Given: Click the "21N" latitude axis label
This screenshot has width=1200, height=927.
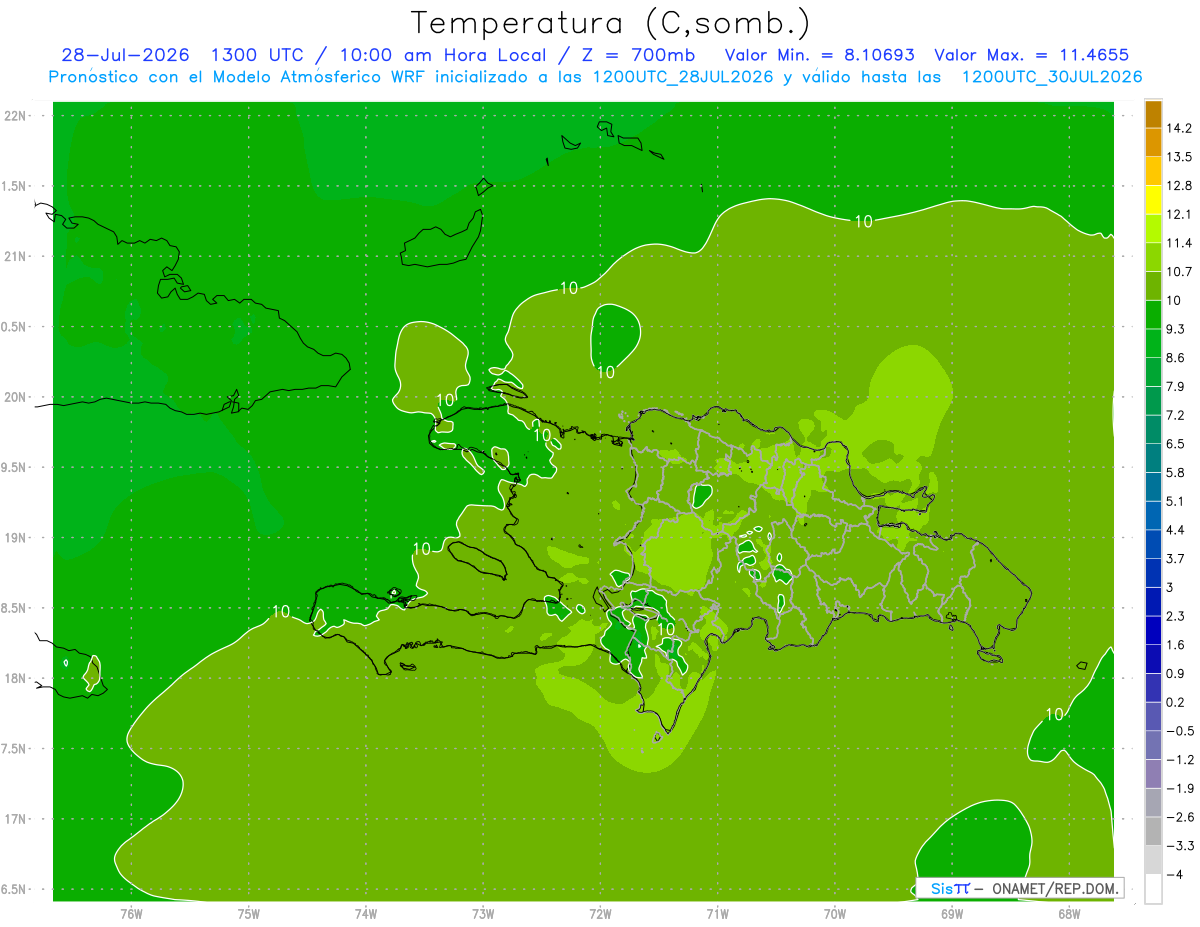Looking at the screenshot, I should pos(15,256).
